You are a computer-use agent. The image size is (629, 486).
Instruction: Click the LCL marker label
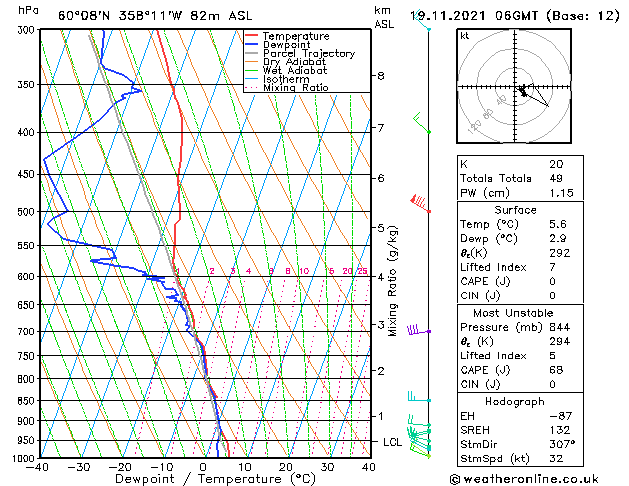392,442
